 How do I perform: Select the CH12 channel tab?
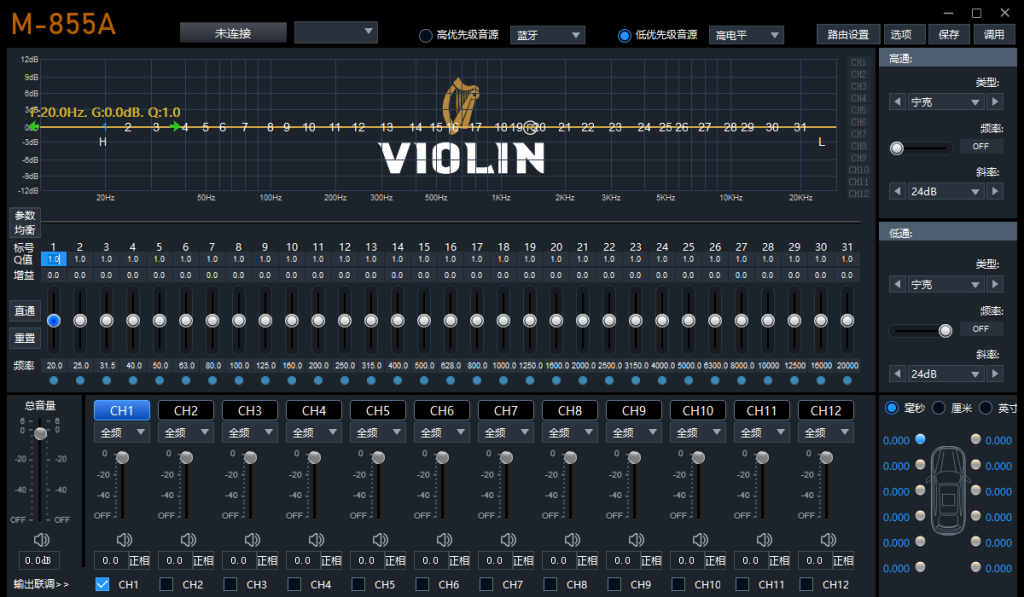tap(826, 410)
